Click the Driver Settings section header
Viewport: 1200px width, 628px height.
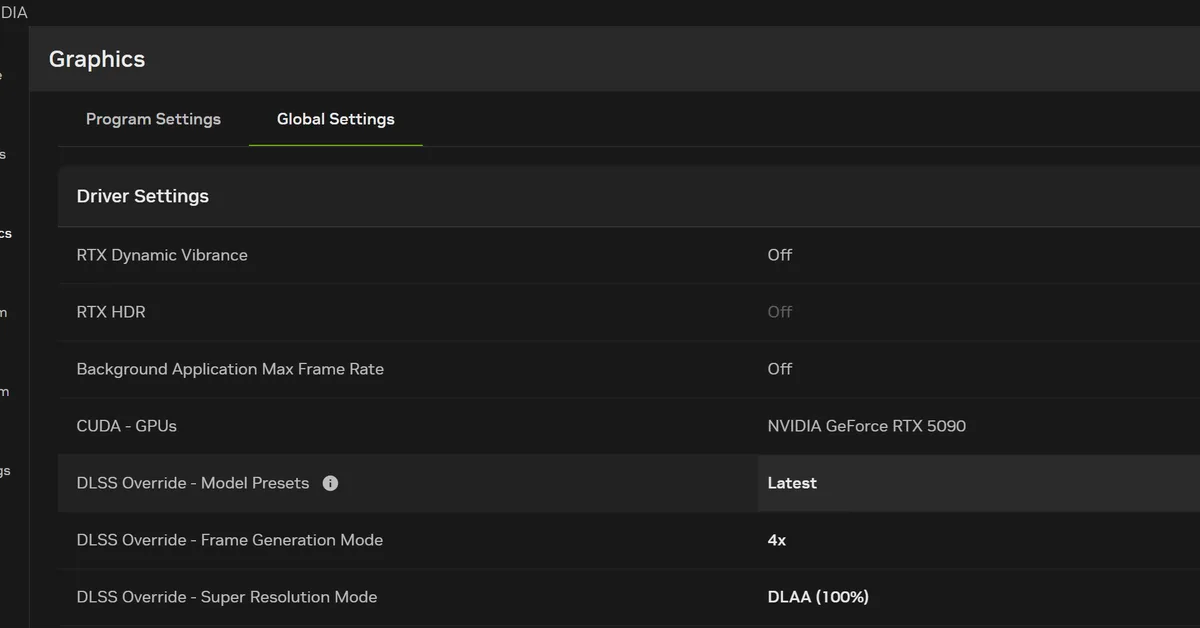pos(143,196)
